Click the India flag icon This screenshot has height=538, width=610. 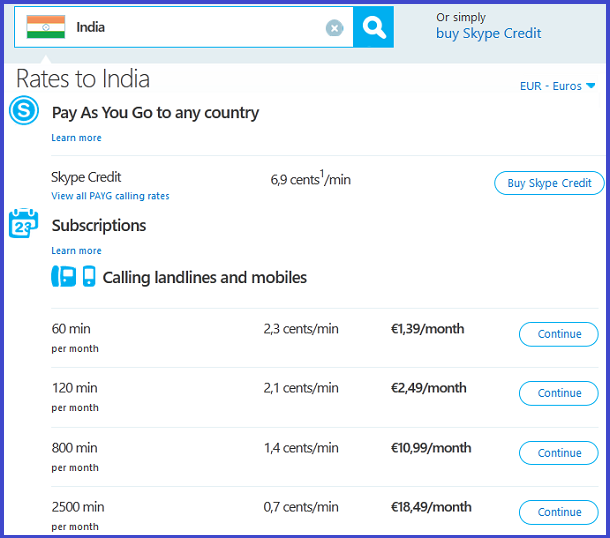click(x=46, y=27)
